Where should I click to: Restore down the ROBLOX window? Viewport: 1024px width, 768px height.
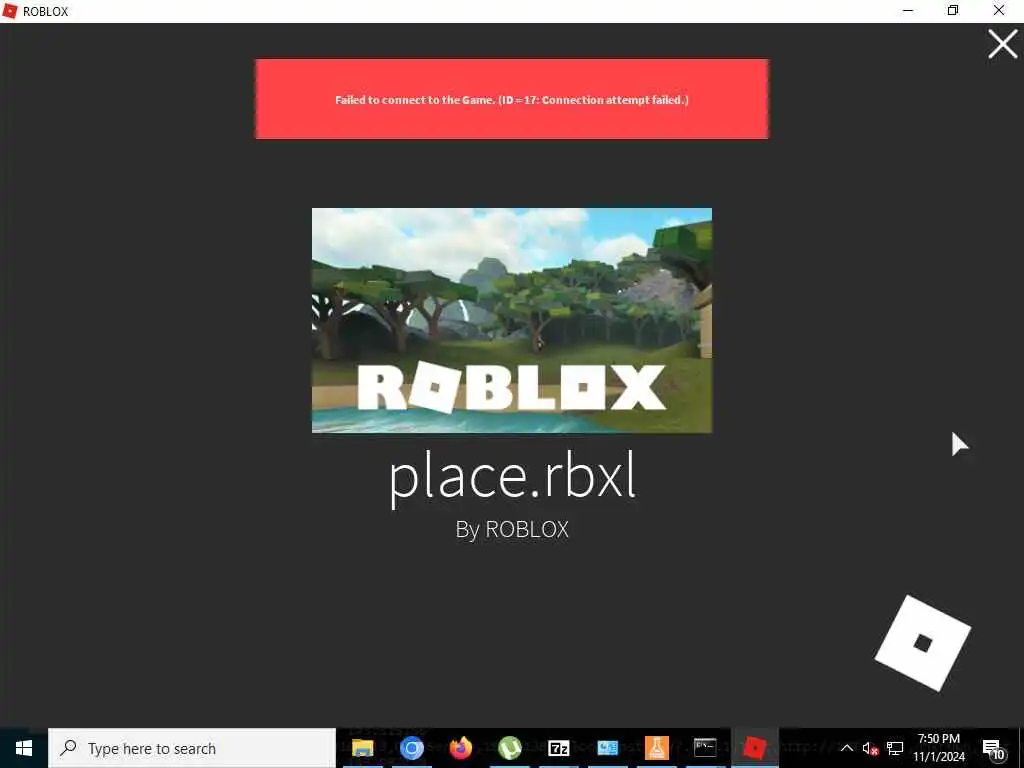(953, 10)
